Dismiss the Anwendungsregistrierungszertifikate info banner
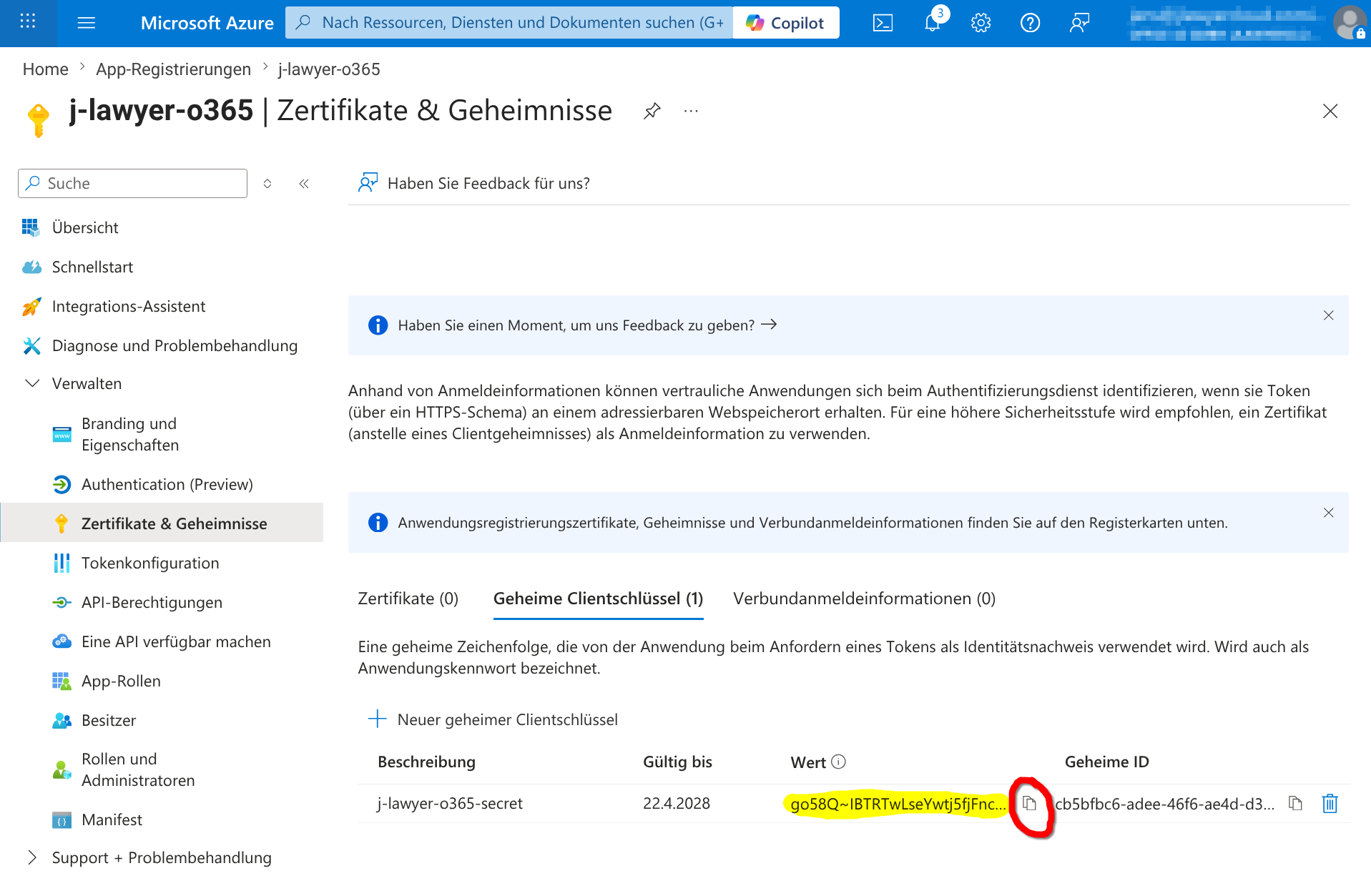The height and width of the screenshot is (896, 1371). (x=1328, y=513)
